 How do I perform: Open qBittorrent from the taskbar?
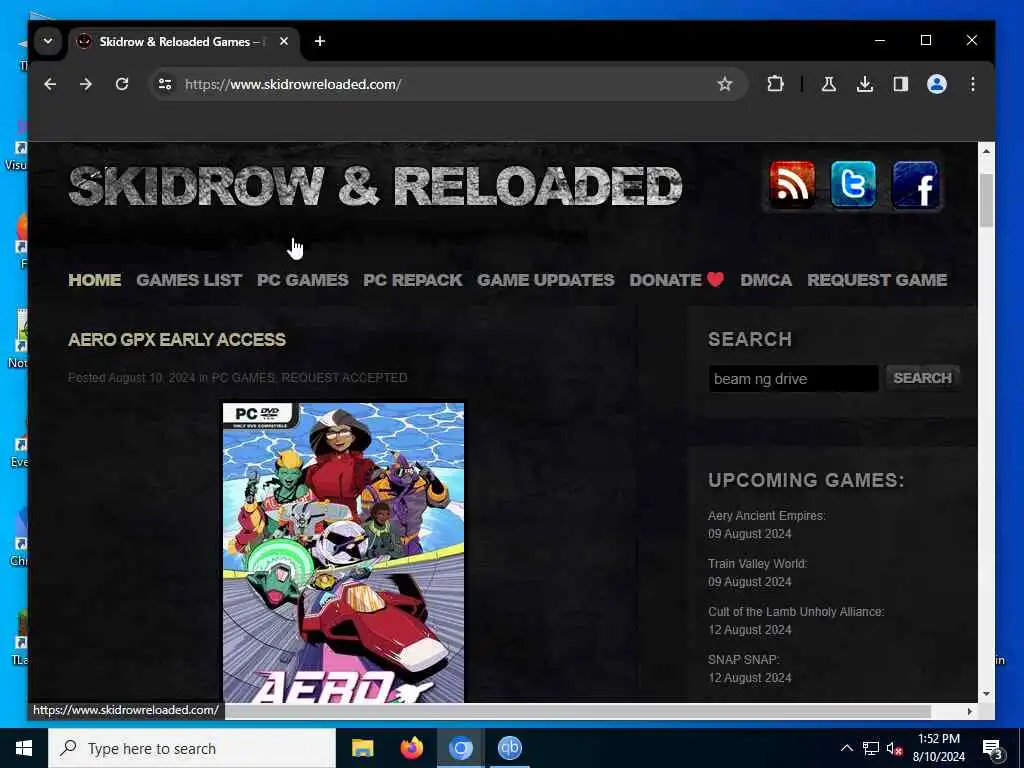(x=509, y=748)
